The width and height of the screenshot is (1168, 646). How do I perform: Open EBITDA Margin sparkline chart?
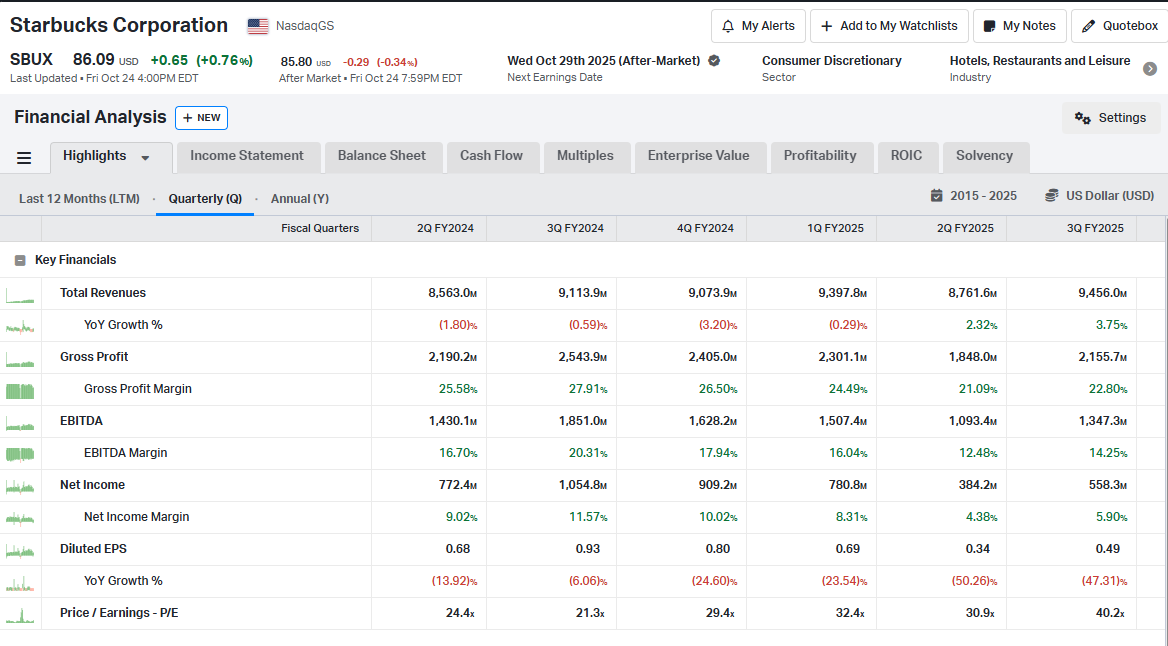(20, 454)
